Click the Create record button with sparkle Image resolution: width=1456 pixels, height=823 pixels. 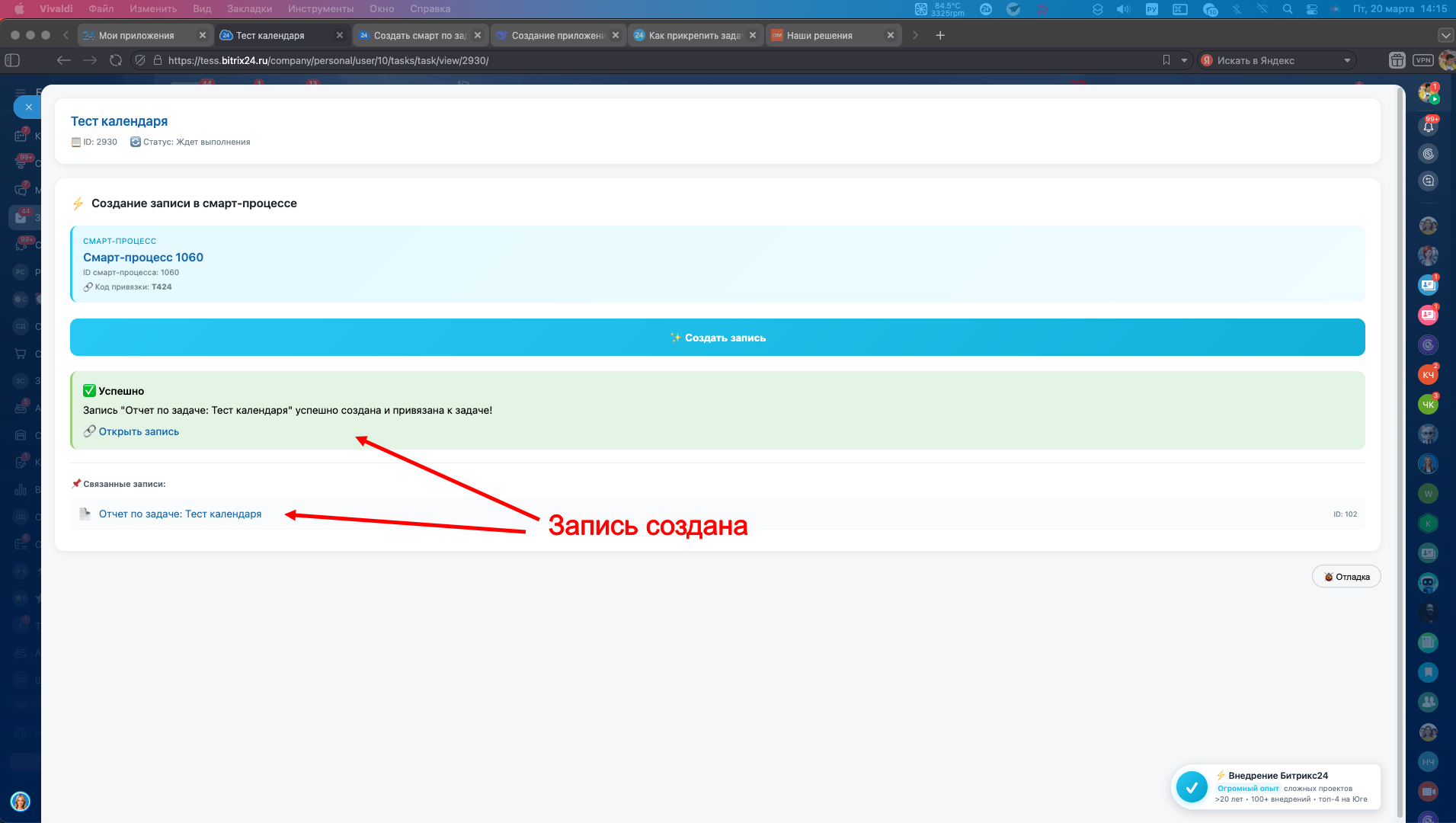(717, 338)
